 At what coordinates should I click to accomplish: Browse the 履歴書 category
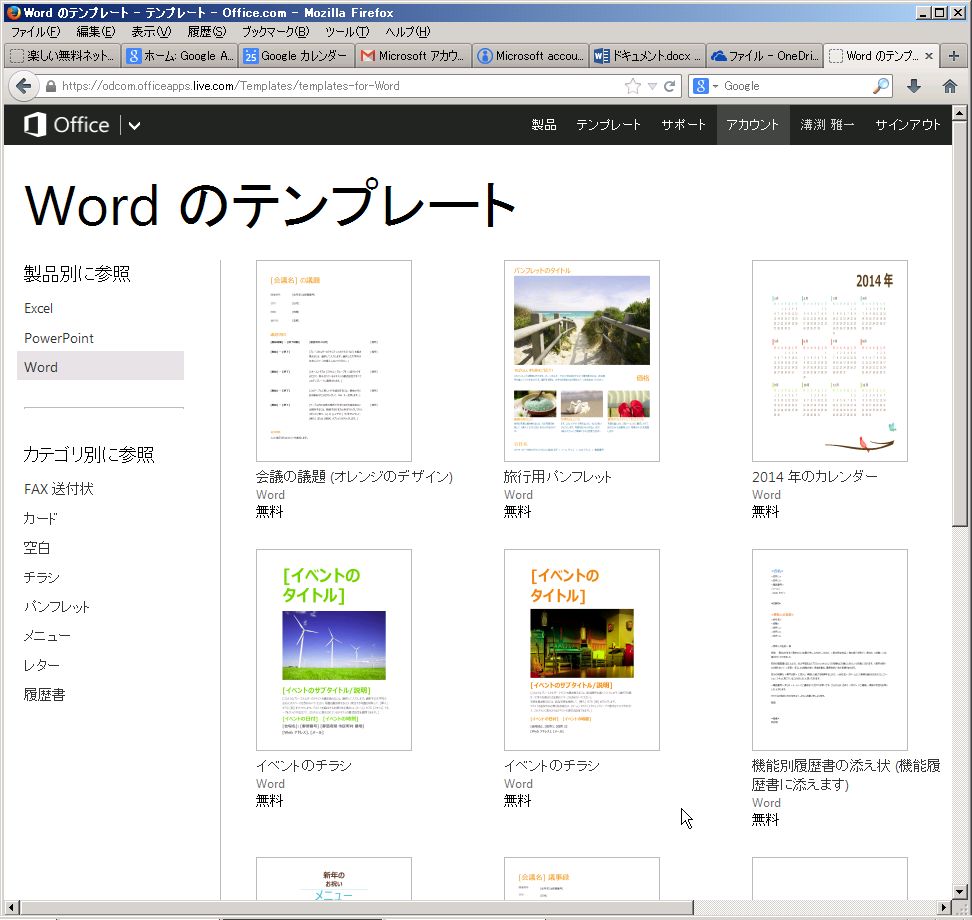(44, 694)
